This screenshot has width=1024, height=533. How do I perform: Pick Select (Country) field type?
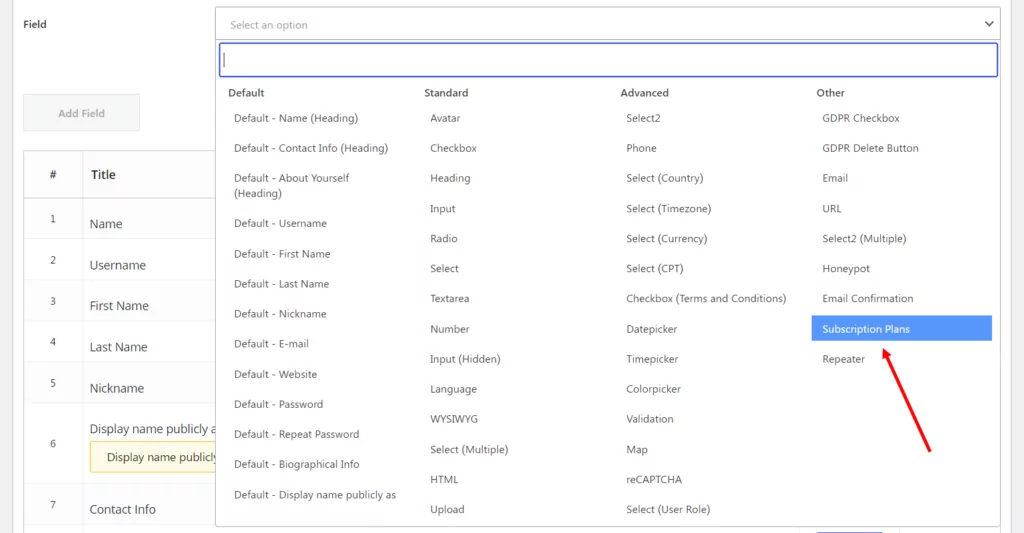point(665,178)
